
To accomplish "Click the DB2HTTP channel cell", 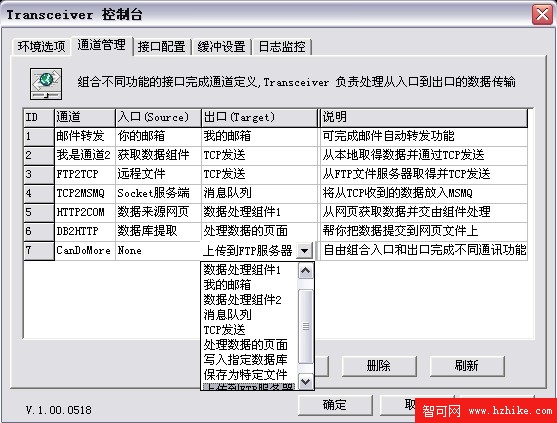I will tap(85, 232).
